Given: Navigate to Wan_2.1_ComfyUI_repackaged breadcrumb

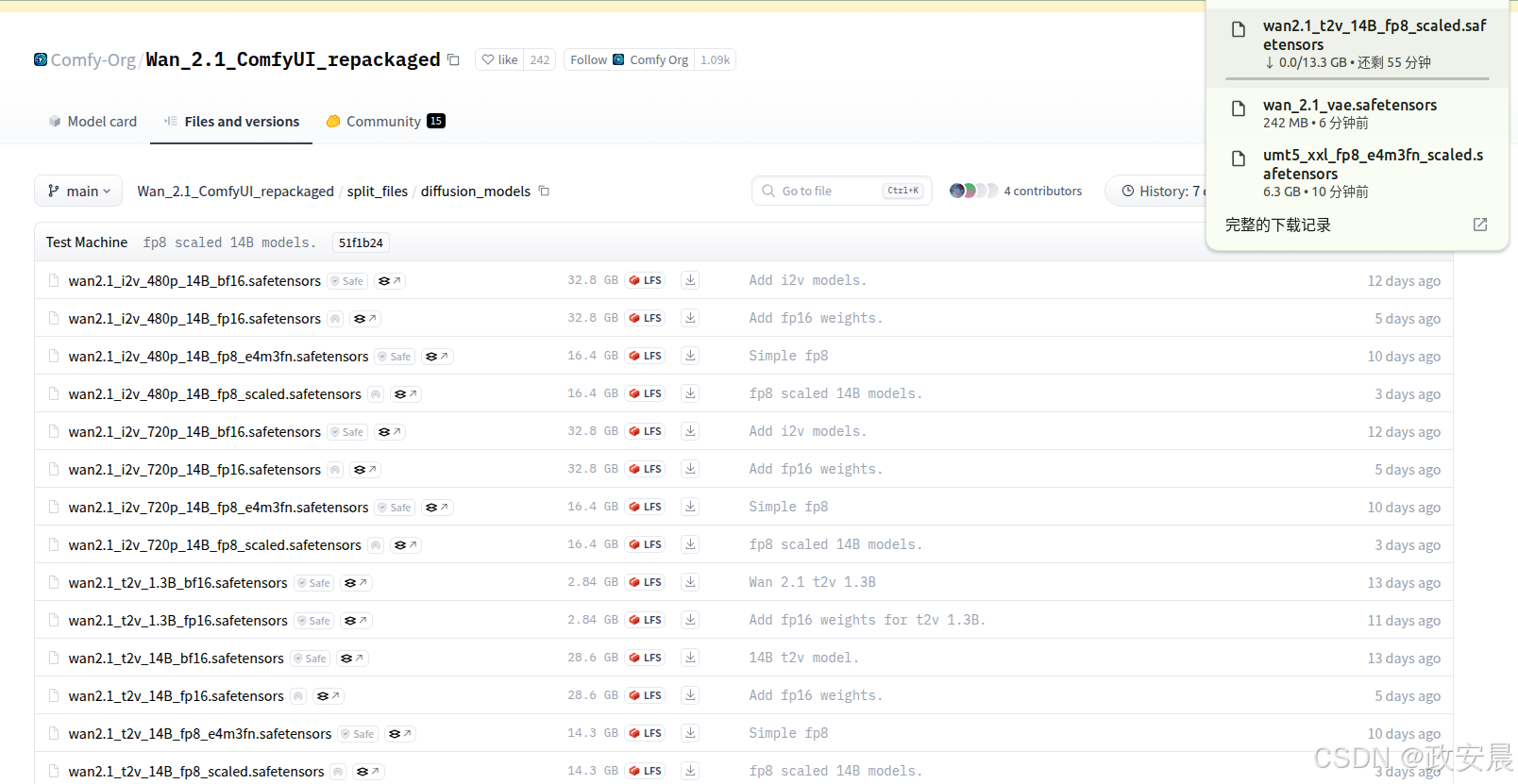Looking at the screenshot, I should click(x=235, y=191).
